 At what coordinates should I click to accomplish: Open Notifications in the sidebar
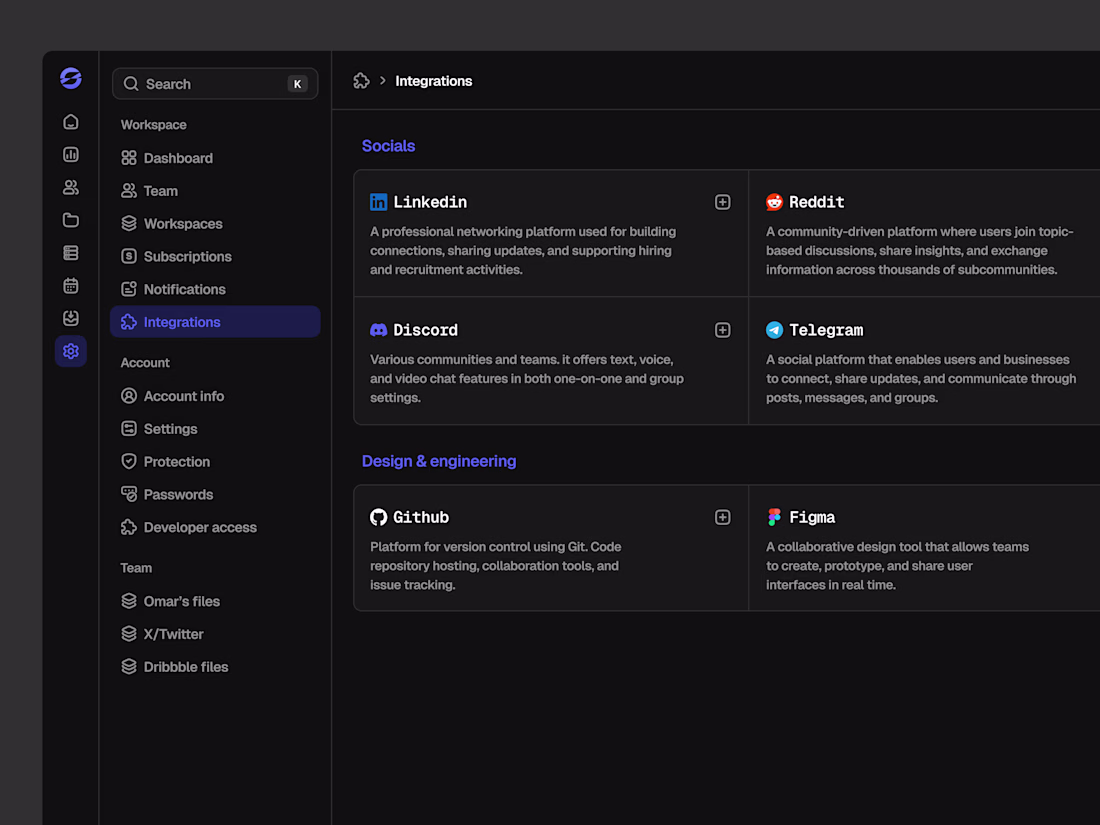coord(184,289)
